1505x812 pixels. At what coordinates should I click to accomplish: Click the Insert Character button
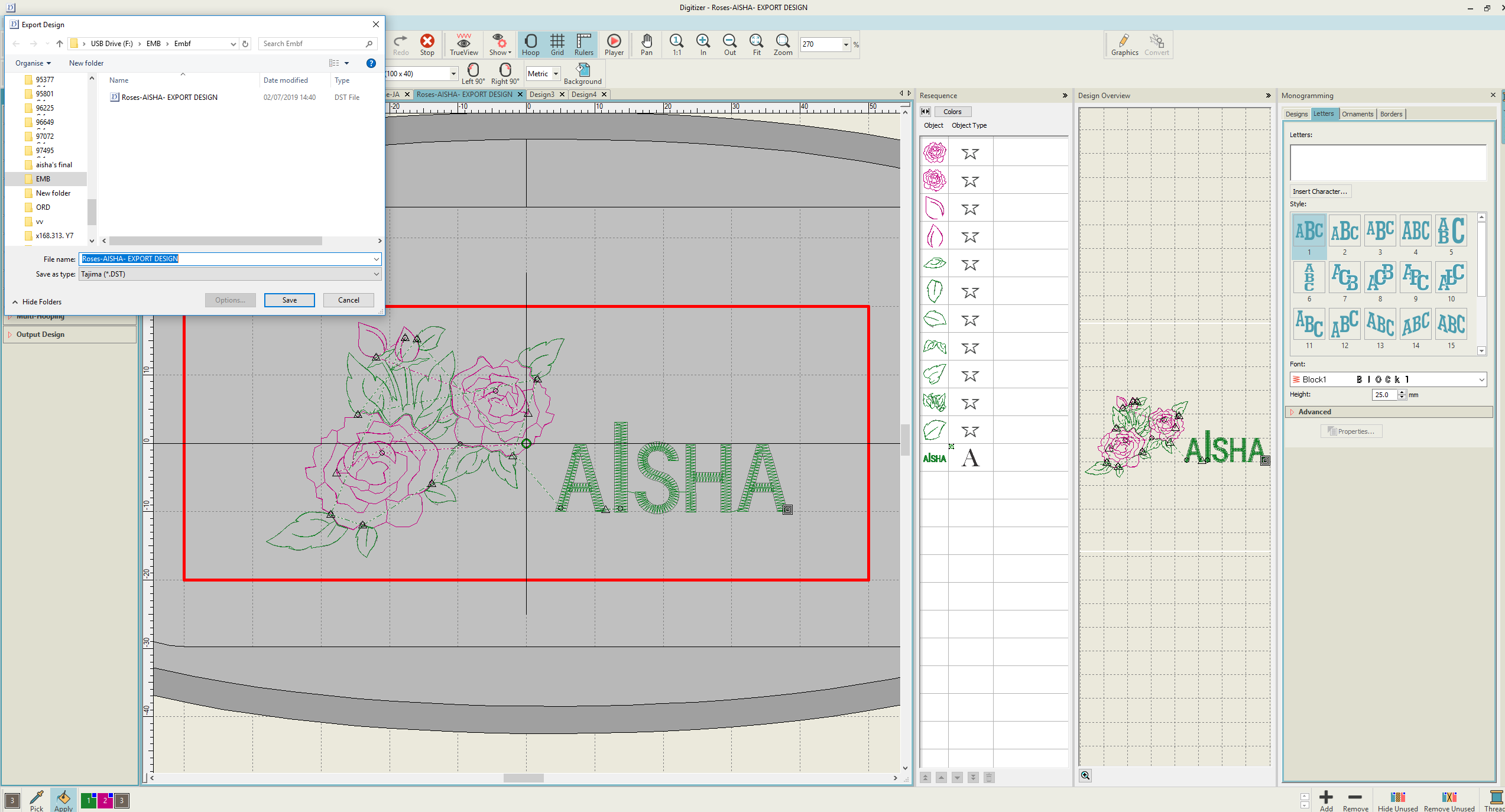pyautogui.click(x=1319, y=191)
